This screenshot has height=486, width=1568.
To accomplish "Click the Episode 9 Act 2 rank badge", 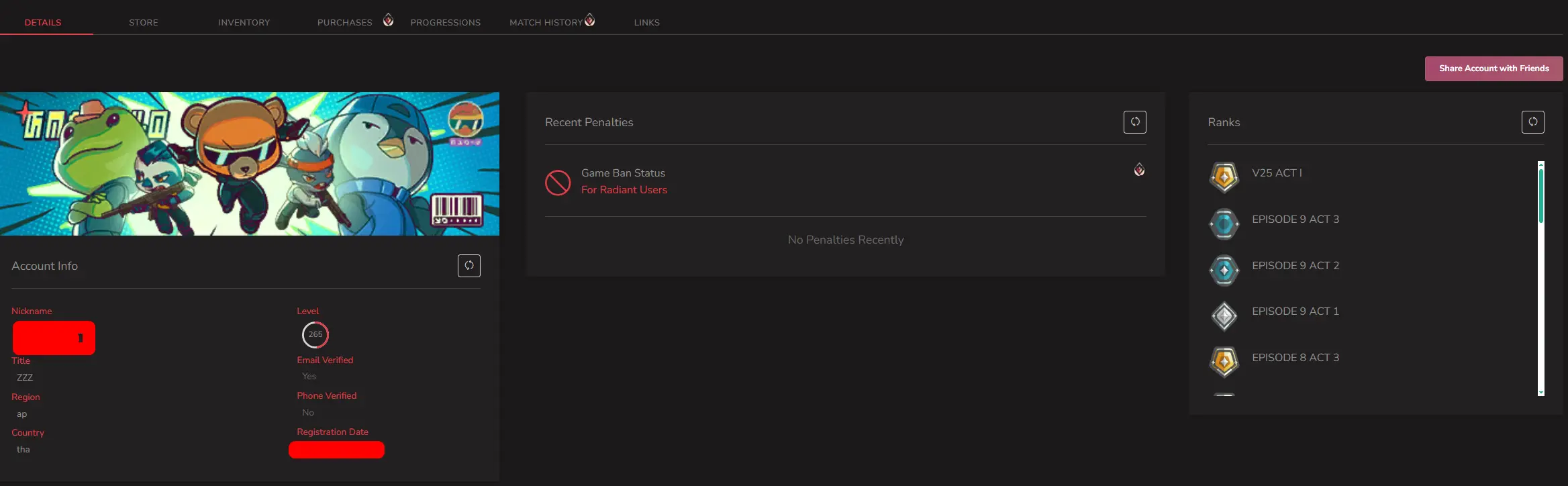I will point(1224,270).
